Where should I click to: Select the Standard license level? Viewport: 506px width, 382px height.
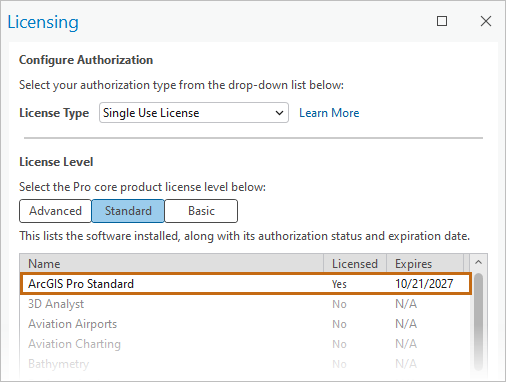tap(128, 211)
